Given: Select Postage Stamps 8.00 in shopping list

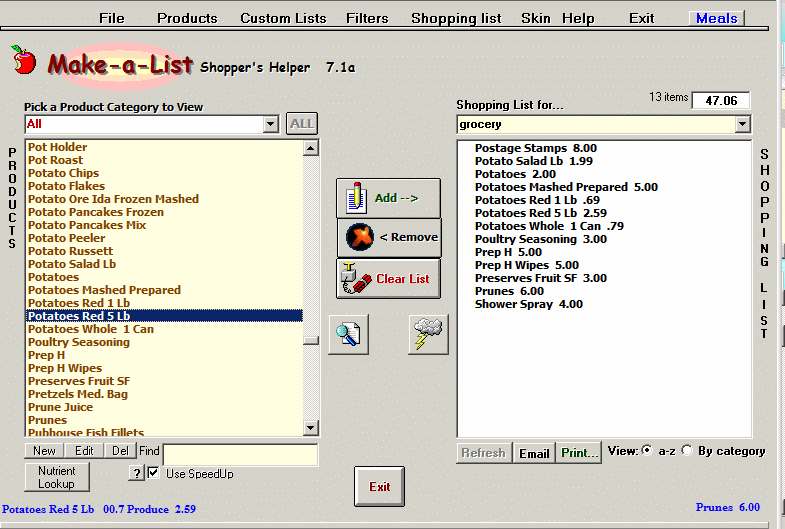Looking at the screenshot, I should (x=536, y=148).
